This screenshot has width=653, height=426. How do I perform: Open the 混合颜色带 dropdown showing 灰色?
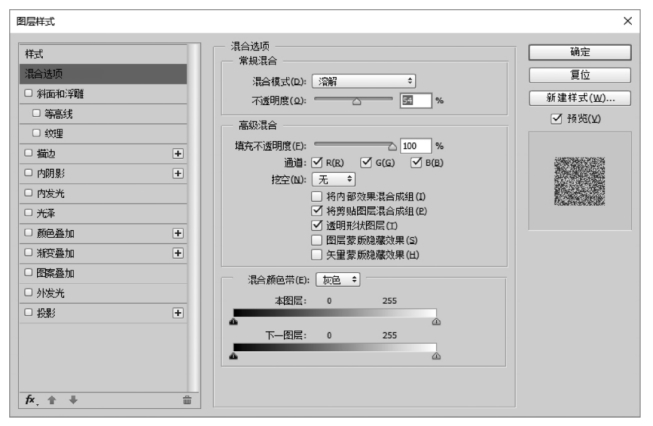tap(338, 280)
